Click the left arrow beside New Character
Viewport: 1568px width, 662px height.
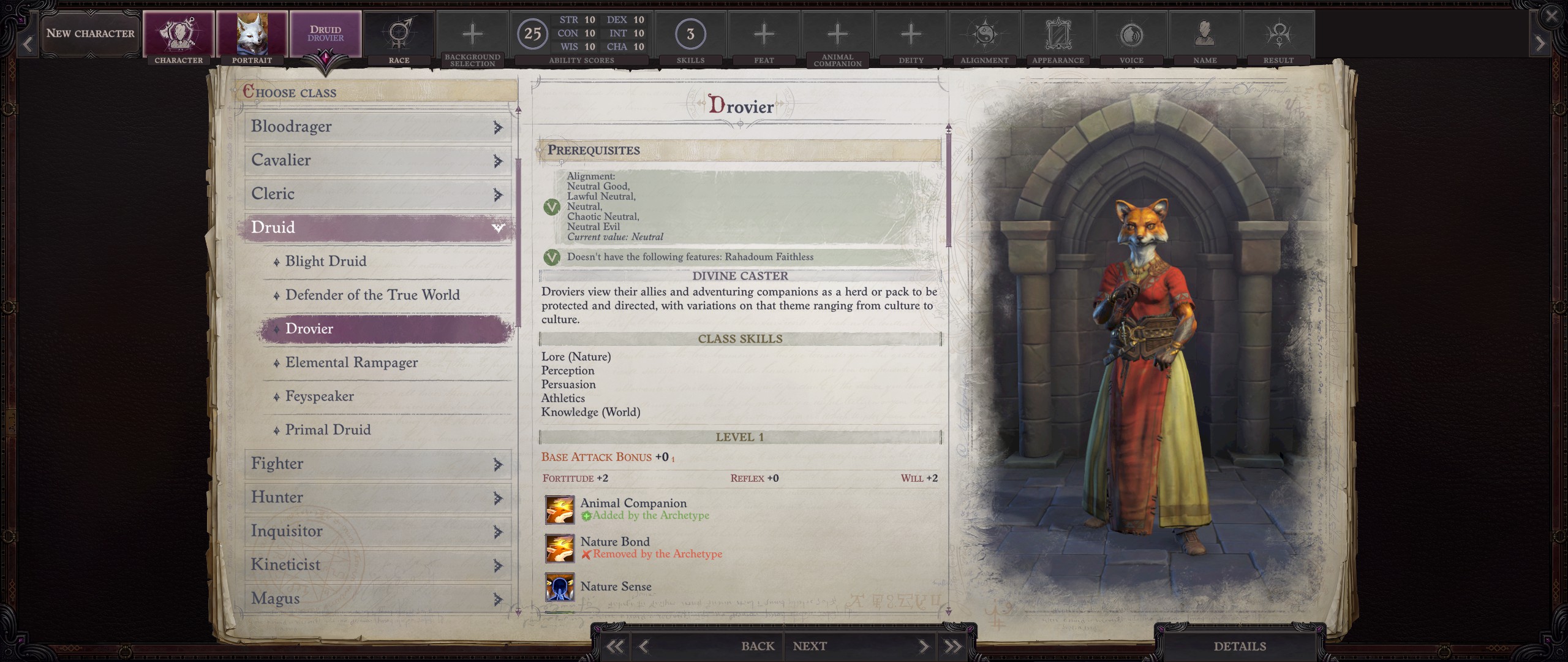28,44
